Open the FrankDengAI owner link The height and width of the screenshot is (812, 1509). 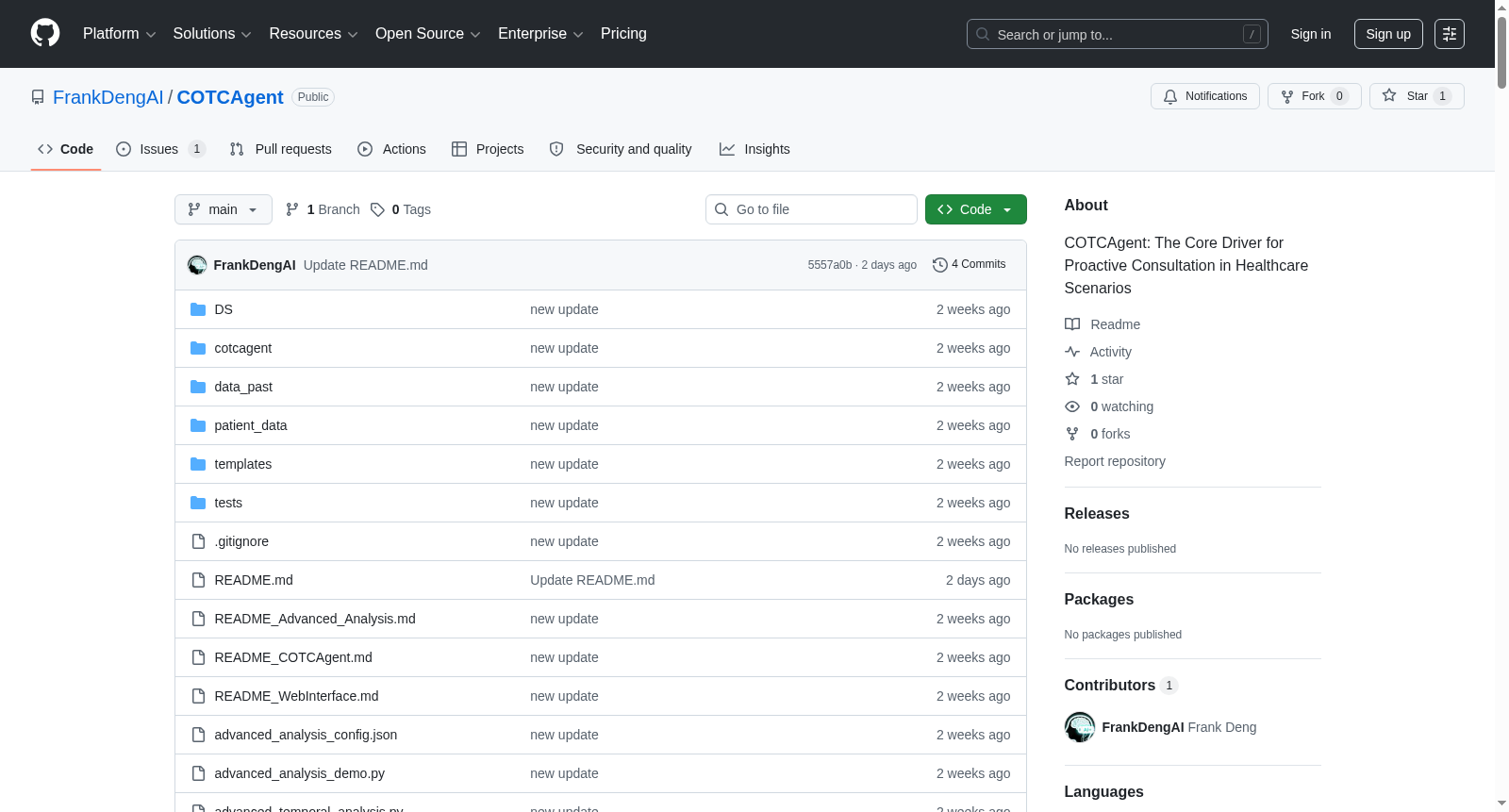tap(108, 97)
